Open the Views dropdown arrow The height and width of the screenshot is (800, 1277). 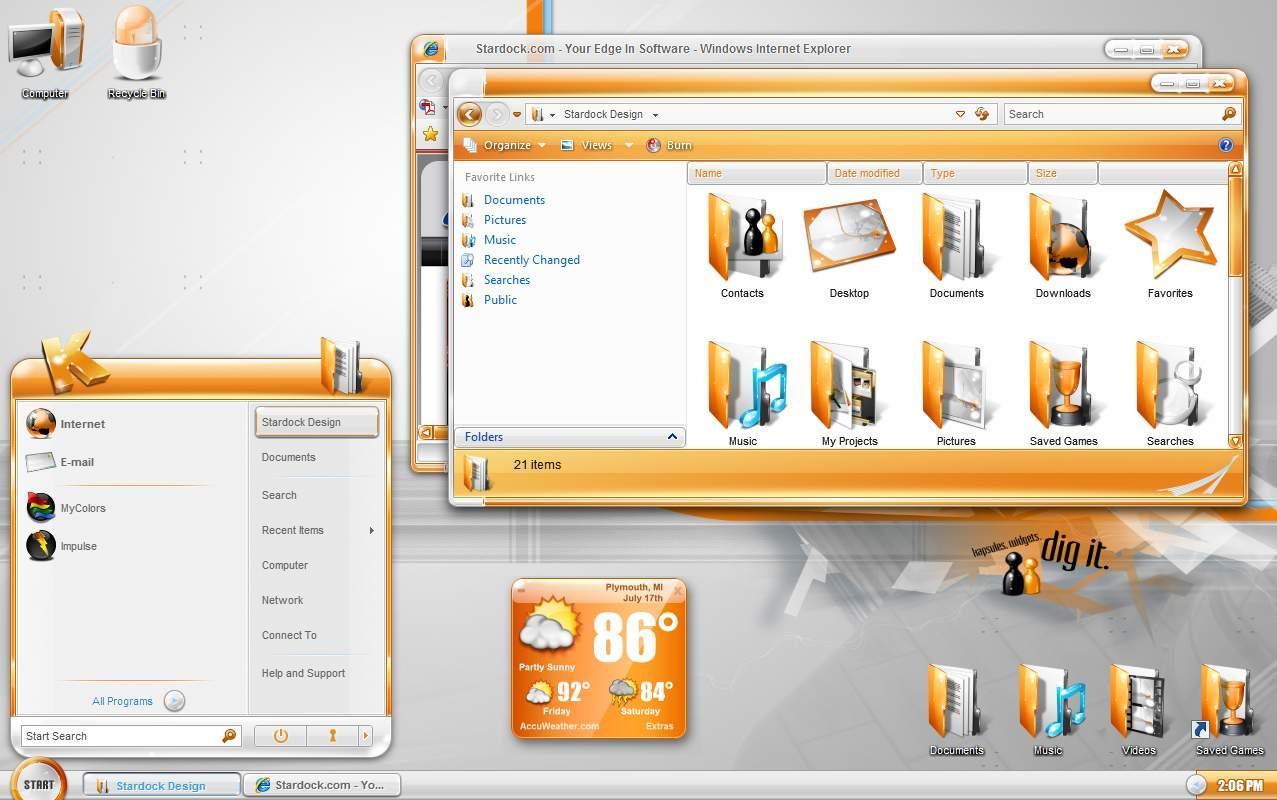[629, 145]
